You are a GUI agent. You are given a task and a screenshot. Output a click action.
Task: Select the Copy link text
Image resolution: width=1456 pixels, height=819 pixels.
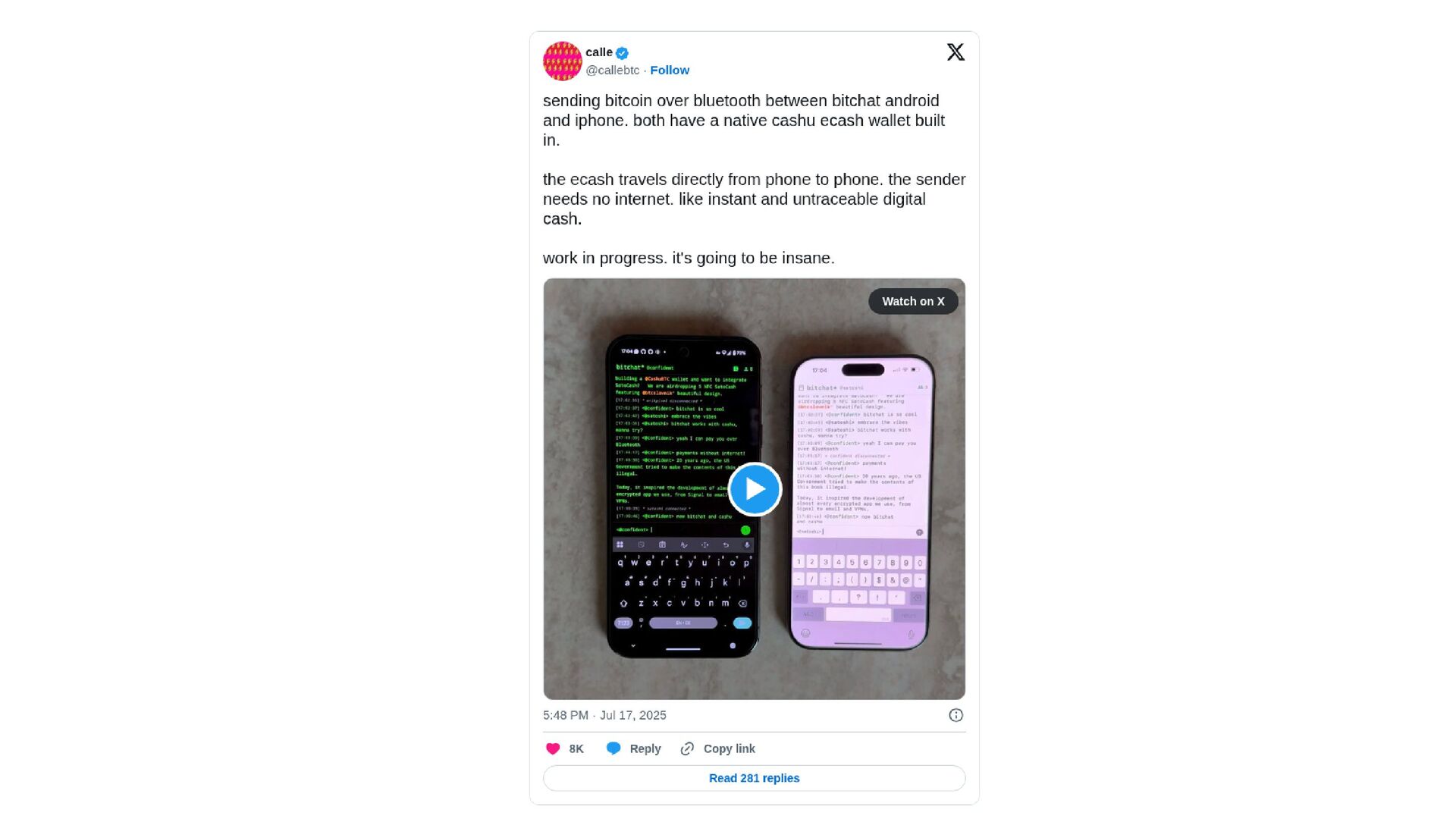[730, 748]
